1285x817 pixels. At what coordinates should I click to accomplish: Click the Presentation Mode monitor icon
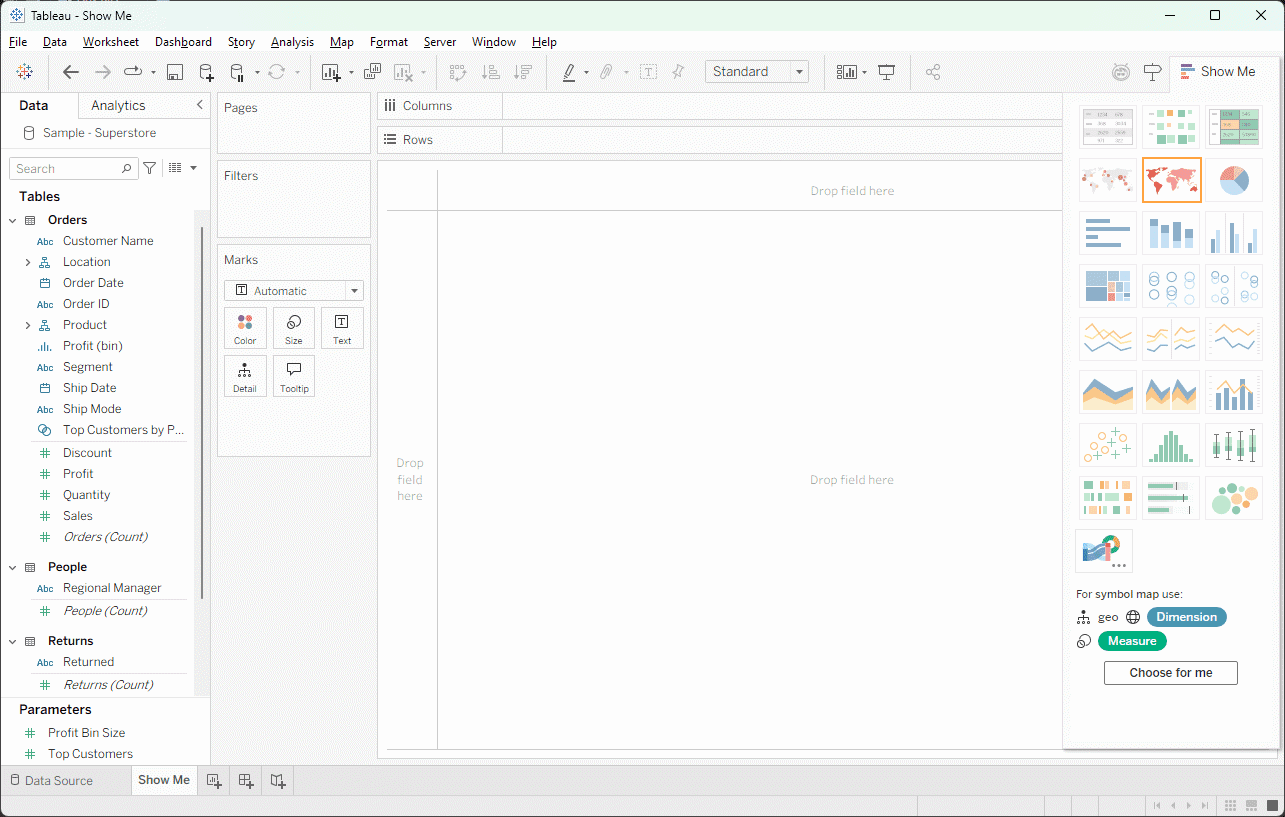pos(886,72)
